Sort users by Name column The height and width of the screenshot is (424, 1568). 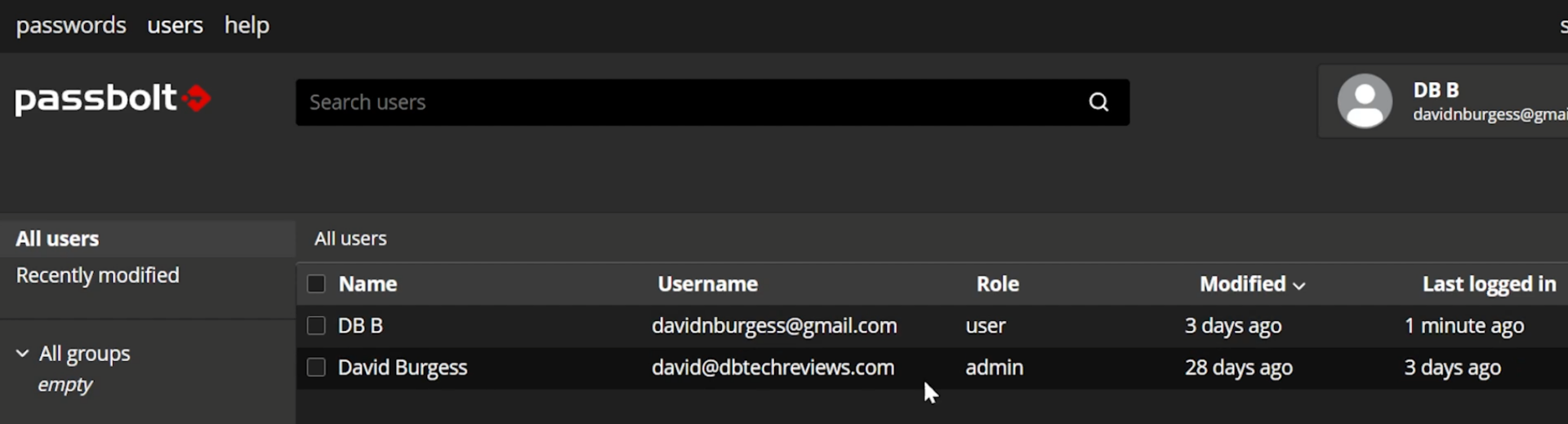coord(367,284)
